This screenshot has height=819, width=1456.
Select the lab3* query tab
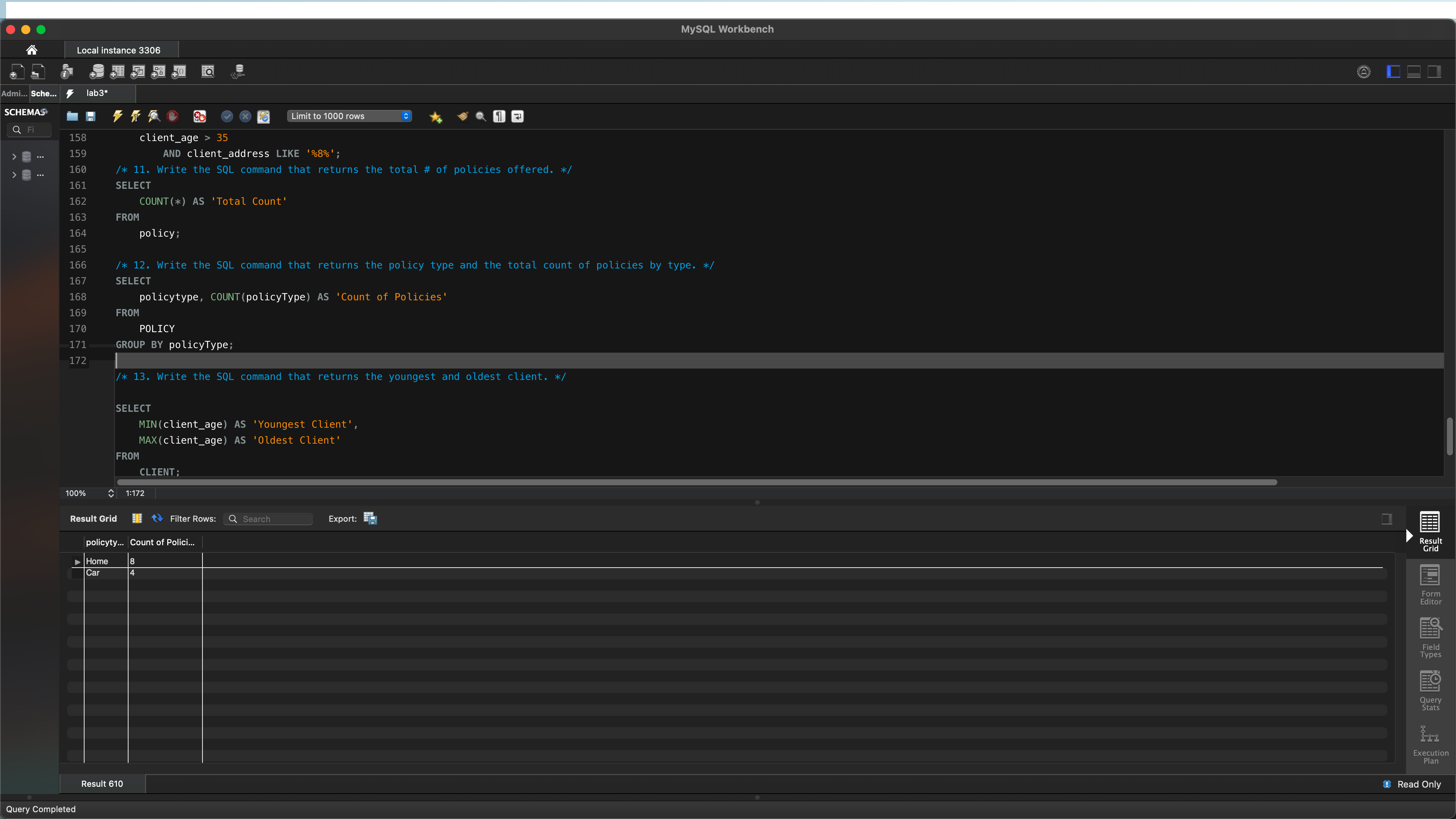pos(97,93)
